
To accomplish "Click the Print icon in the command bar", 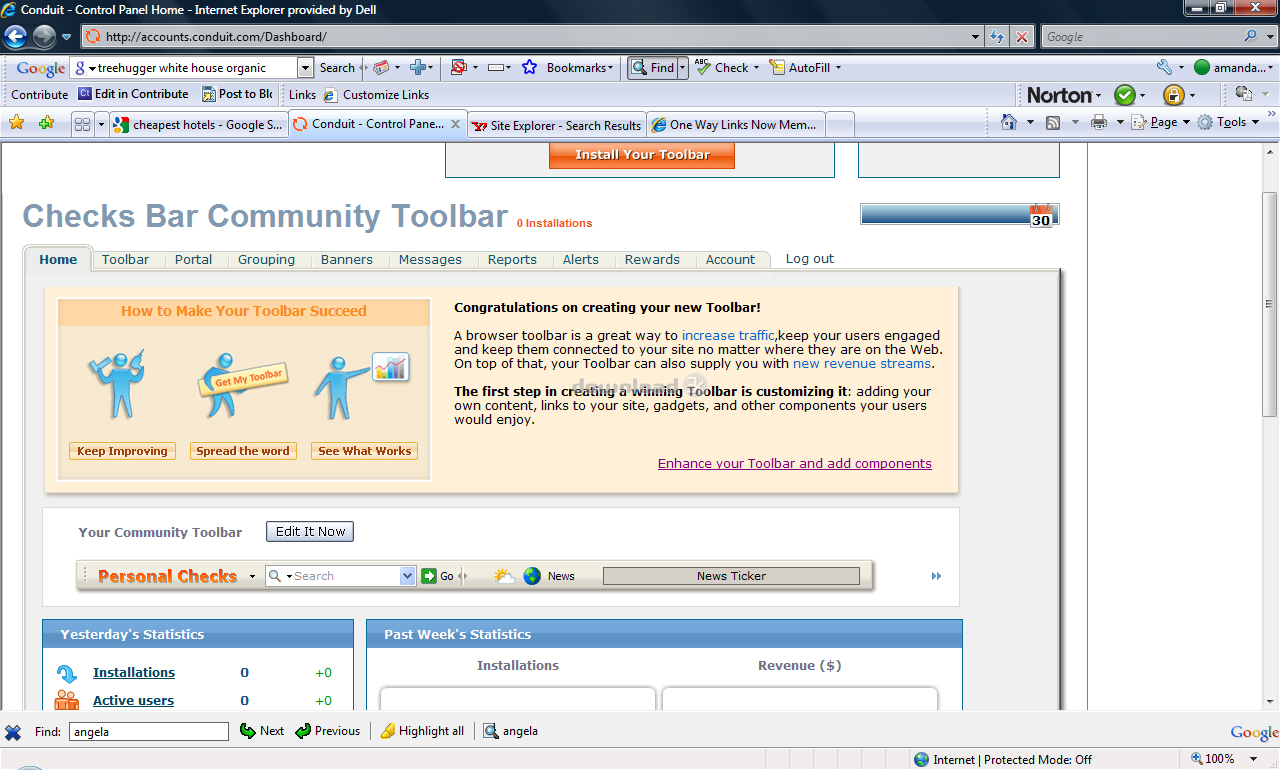I will click(x=1099, y=122).
